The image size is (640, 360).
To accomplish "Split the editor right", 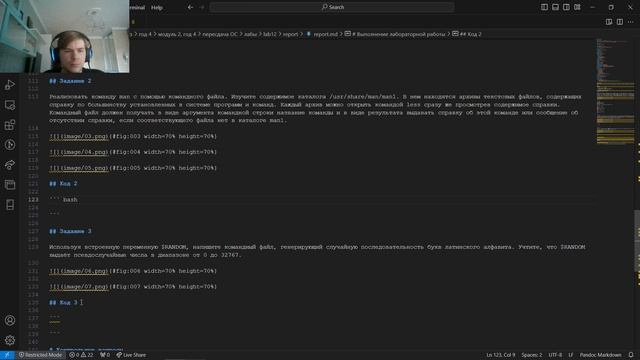I will click(620, 22).
